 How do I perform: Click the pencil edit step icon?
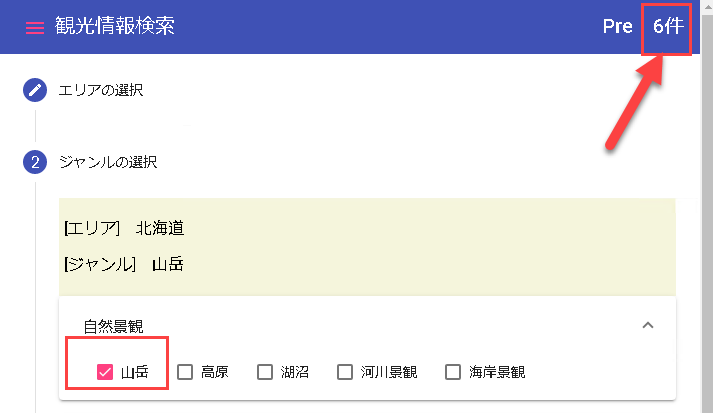35,90
